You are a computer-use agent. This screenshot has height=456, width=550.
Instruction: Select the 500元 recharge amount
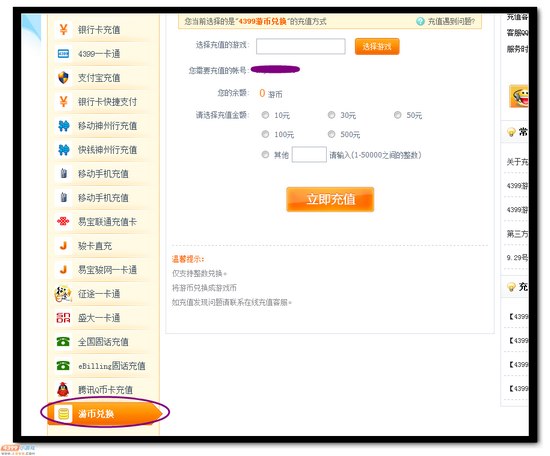[331, 134]
